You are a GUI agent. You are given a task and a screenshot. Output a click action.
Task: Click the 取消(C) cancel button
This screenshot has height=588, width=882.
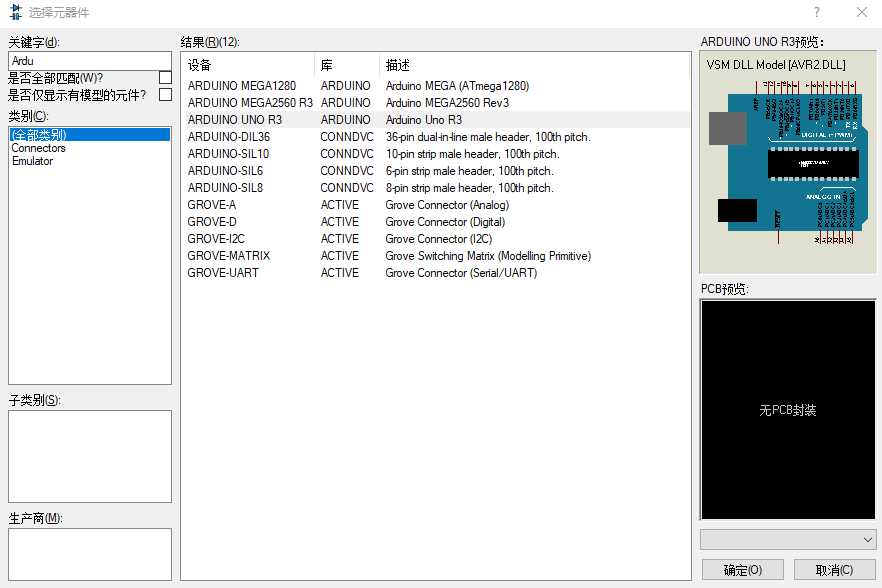tap(834, 570)
